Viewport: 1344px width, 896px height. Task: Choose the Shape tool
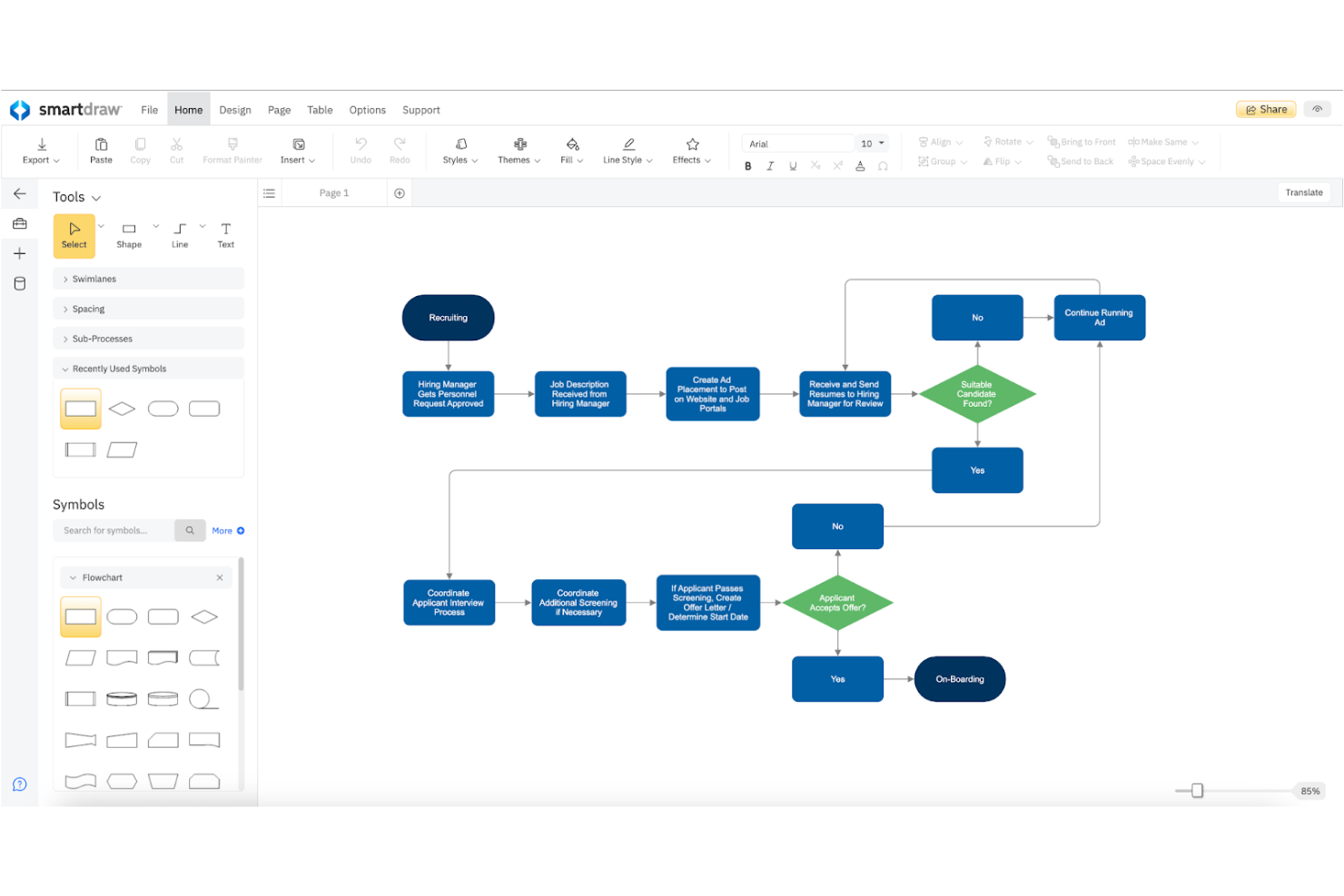tap(129, 236)
